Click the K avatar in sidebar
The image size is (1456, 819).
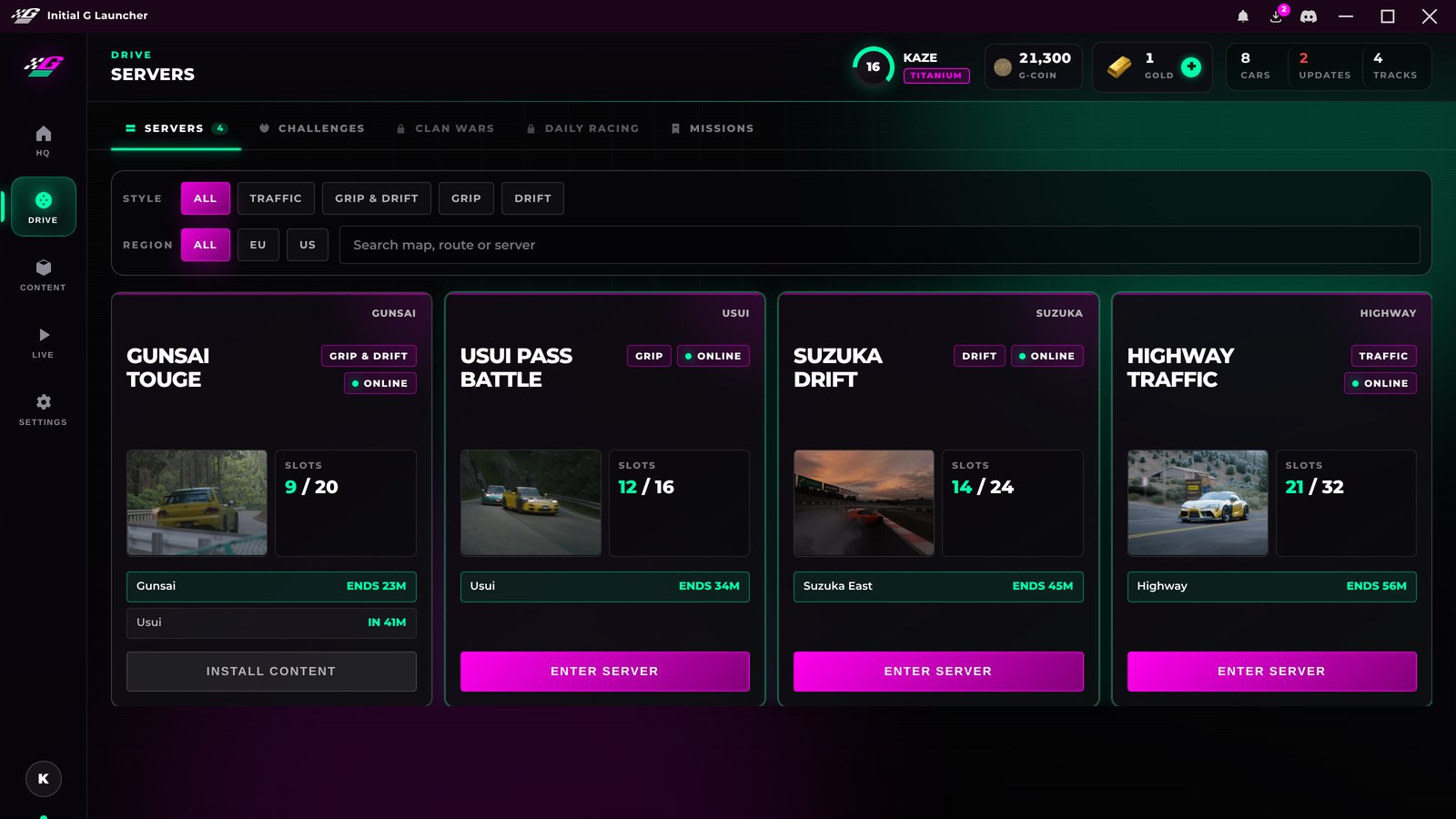click(x=43, y=779)
